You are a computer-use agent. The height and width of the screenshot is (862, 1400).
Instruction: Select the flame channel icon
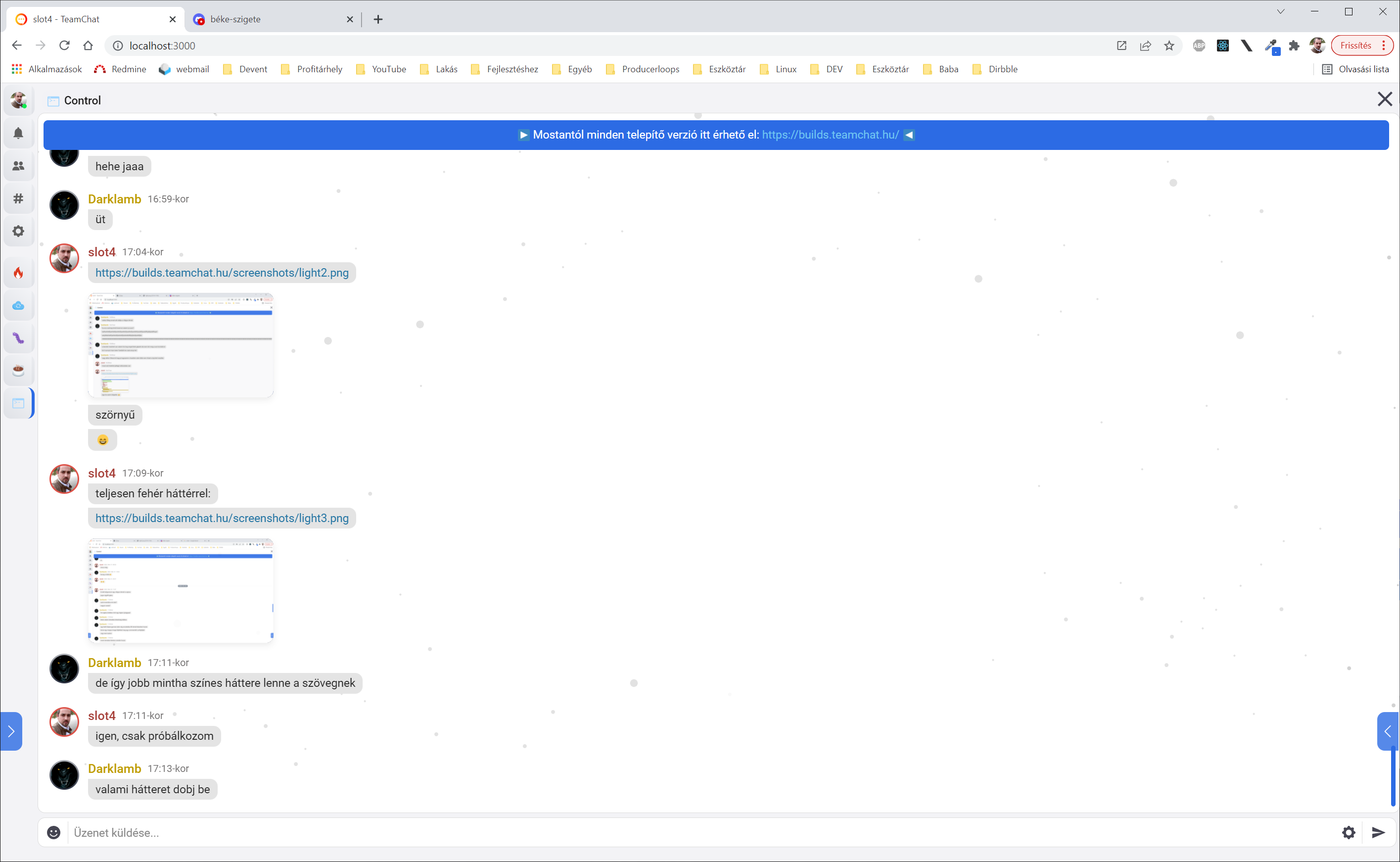[18, 273]
